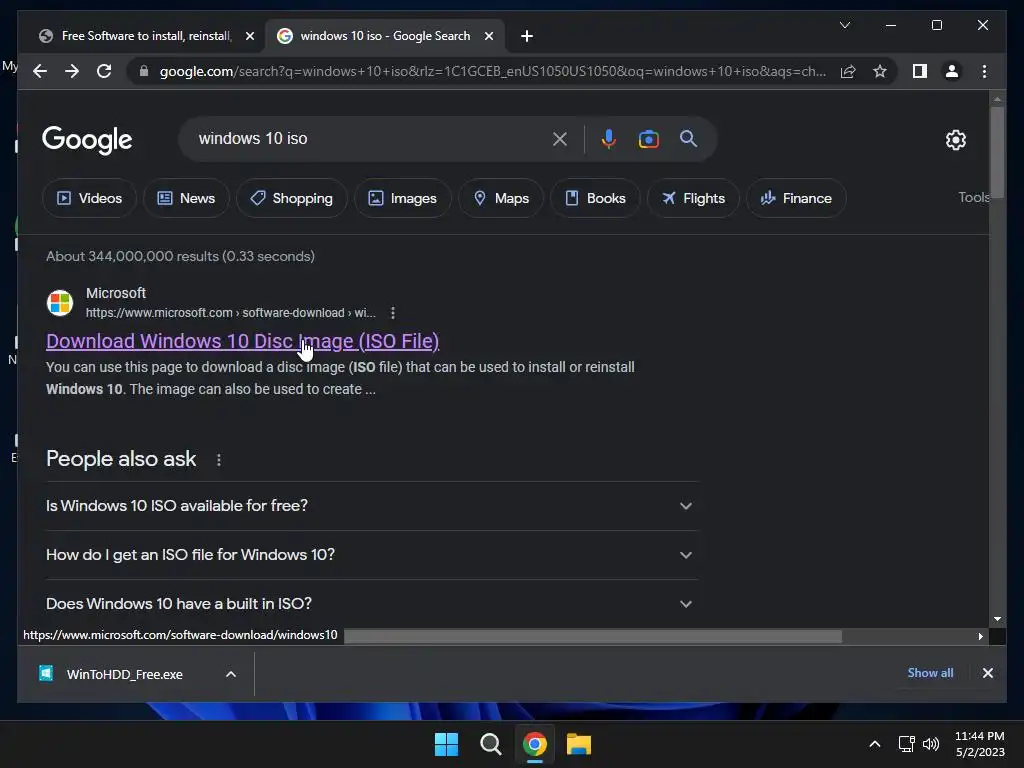Close the downloads bar

(x=987, y=673)
